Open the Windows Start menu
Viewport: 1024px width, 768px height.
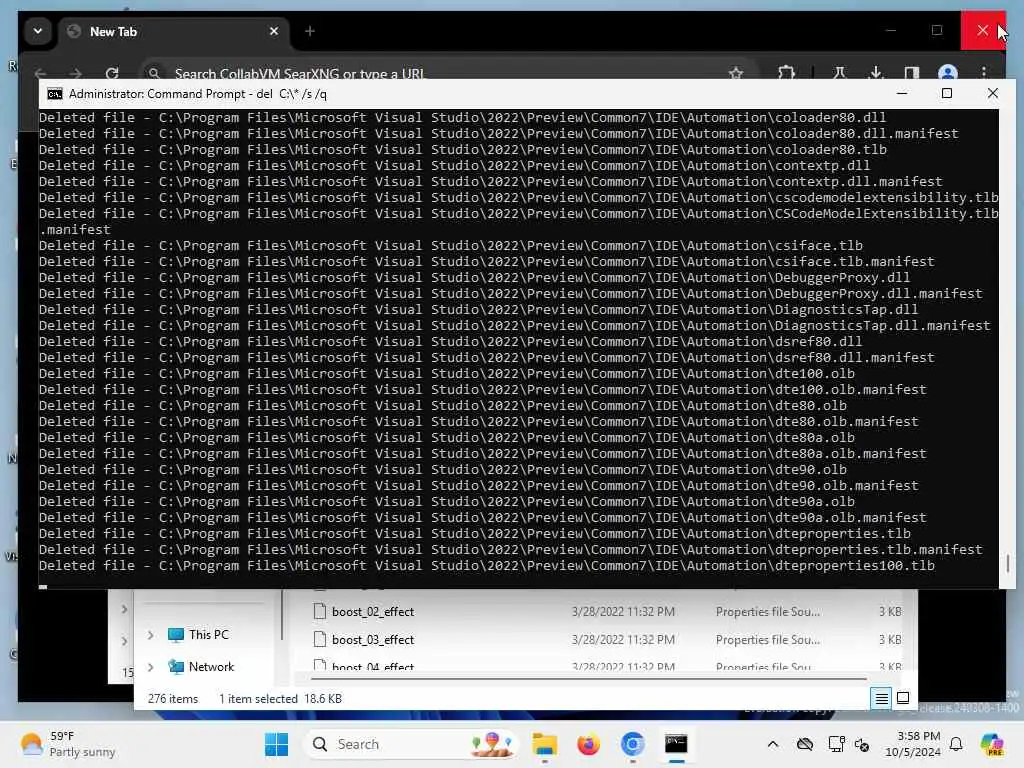(x=276, y=744)
